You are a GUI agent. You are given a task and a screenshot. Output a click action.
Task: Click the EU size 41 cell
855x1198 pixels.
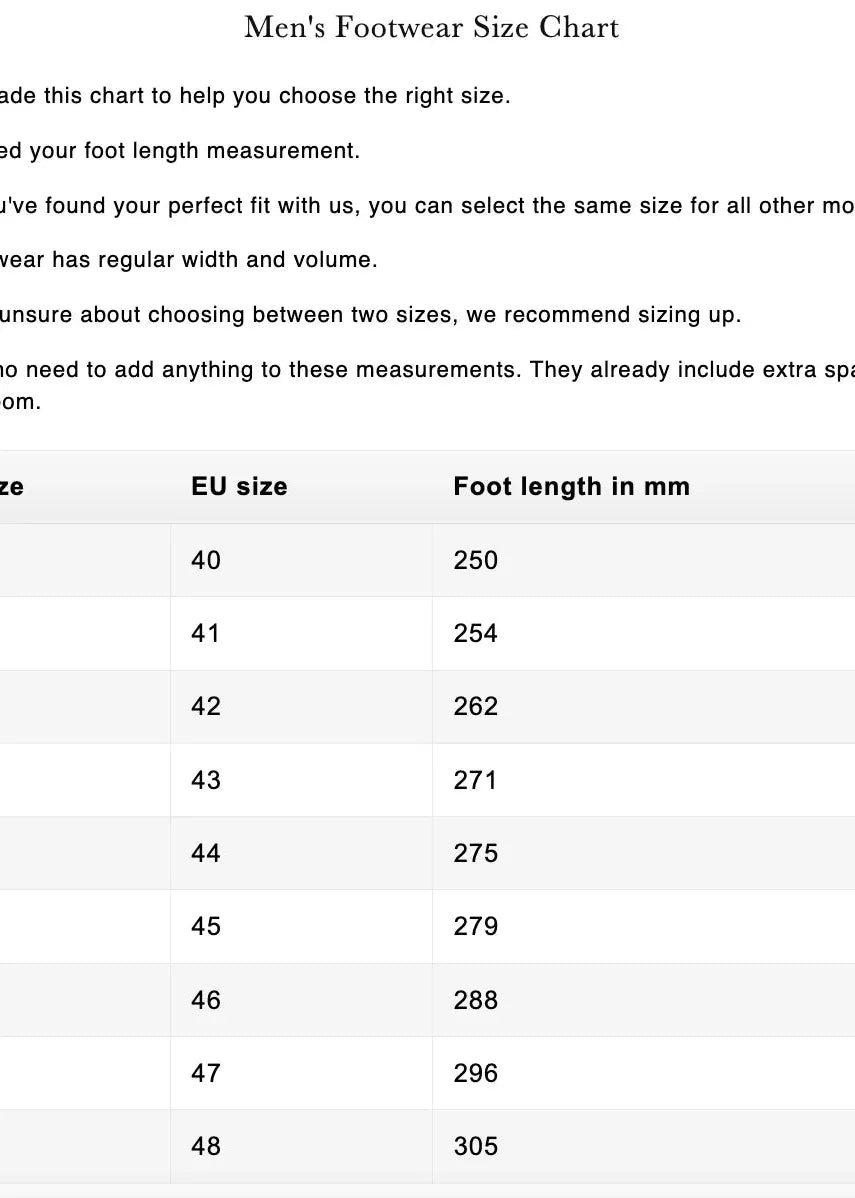(x=205, y=633)
